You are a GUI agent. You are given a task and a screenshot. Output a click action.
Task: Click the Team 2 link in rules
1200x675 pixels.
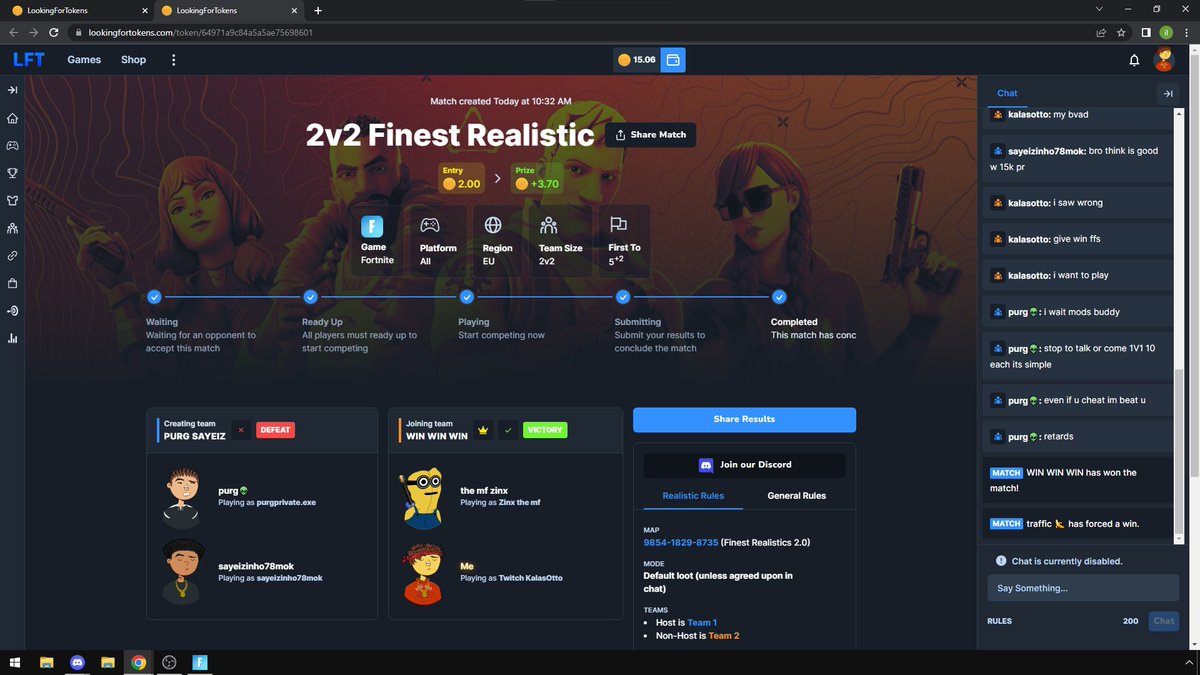tap(724, 635)
